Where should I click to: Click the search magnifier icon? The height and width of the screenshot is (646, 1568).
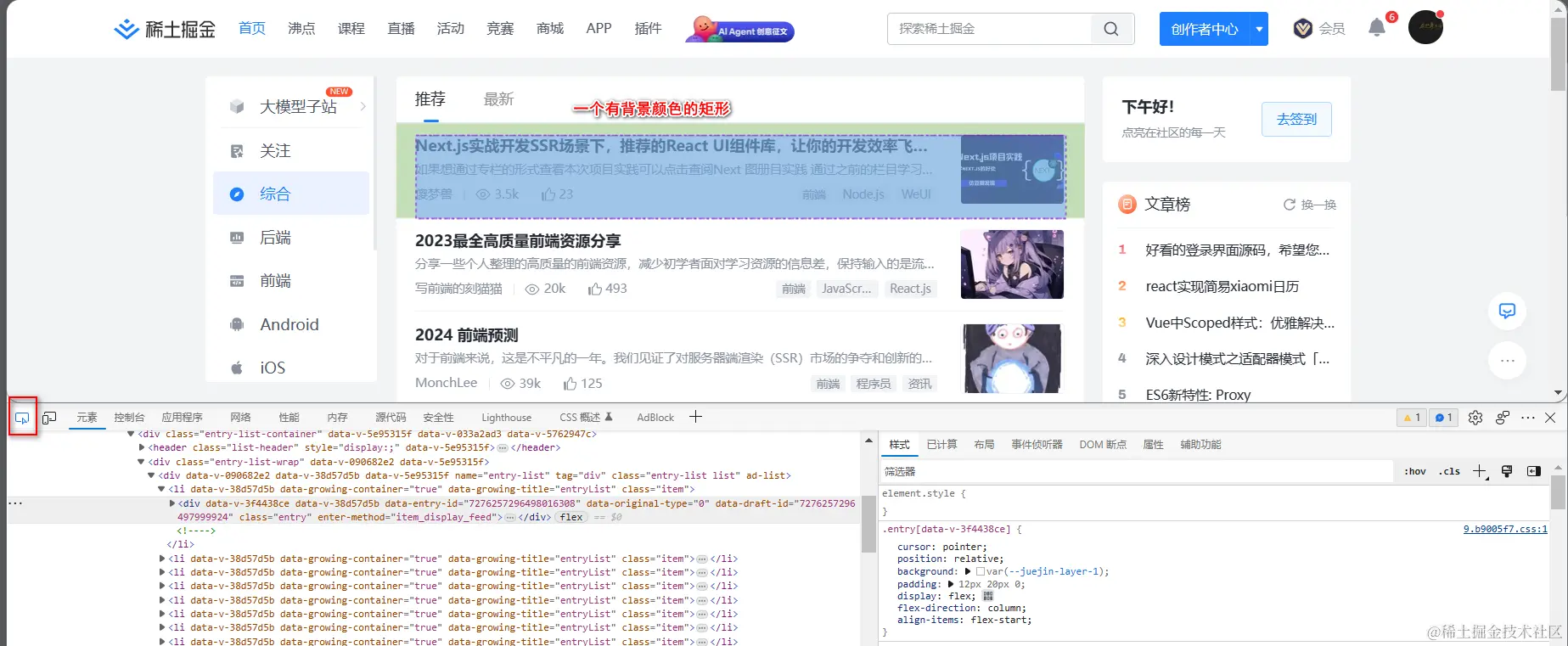point(1110,29)
